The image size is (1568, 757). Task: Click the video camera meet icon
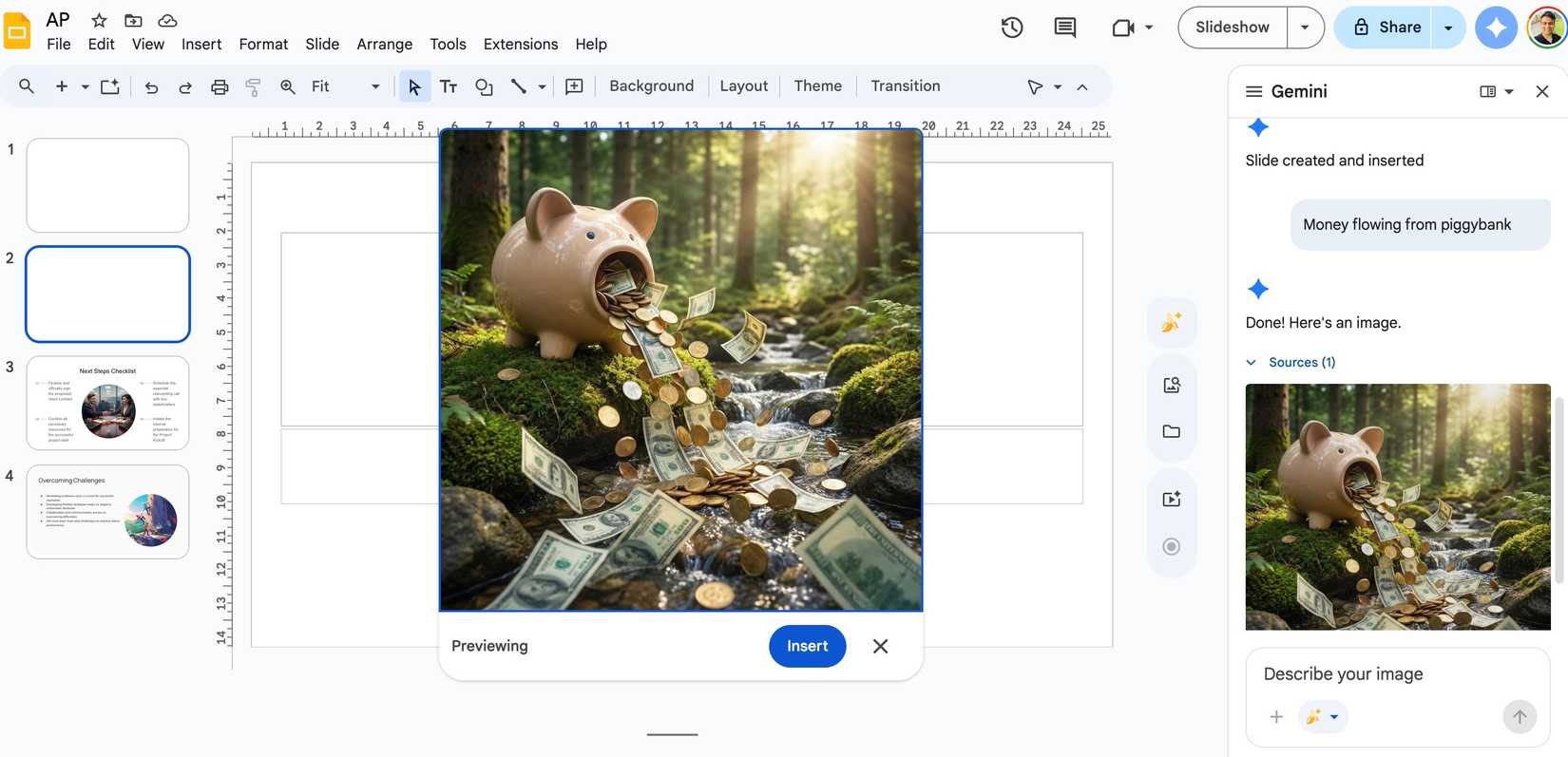(1123, 28)
